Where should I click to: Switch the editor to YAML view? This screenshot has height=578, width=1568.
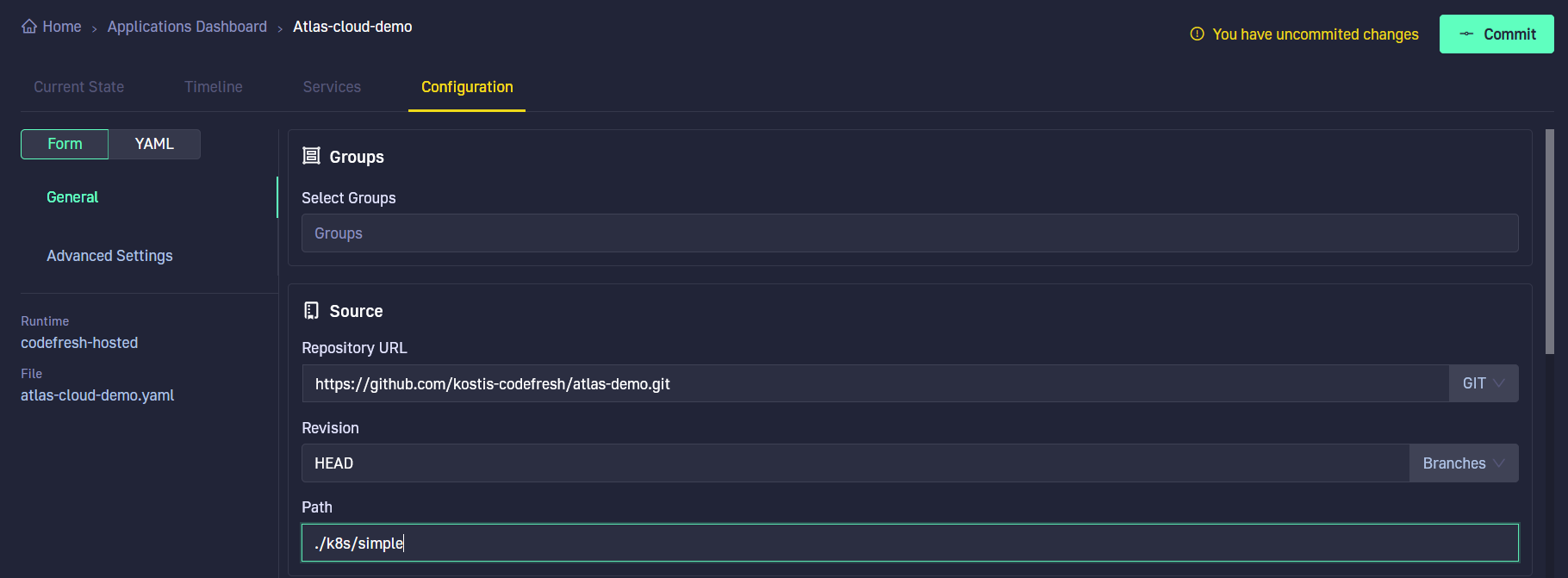[154, 144]
